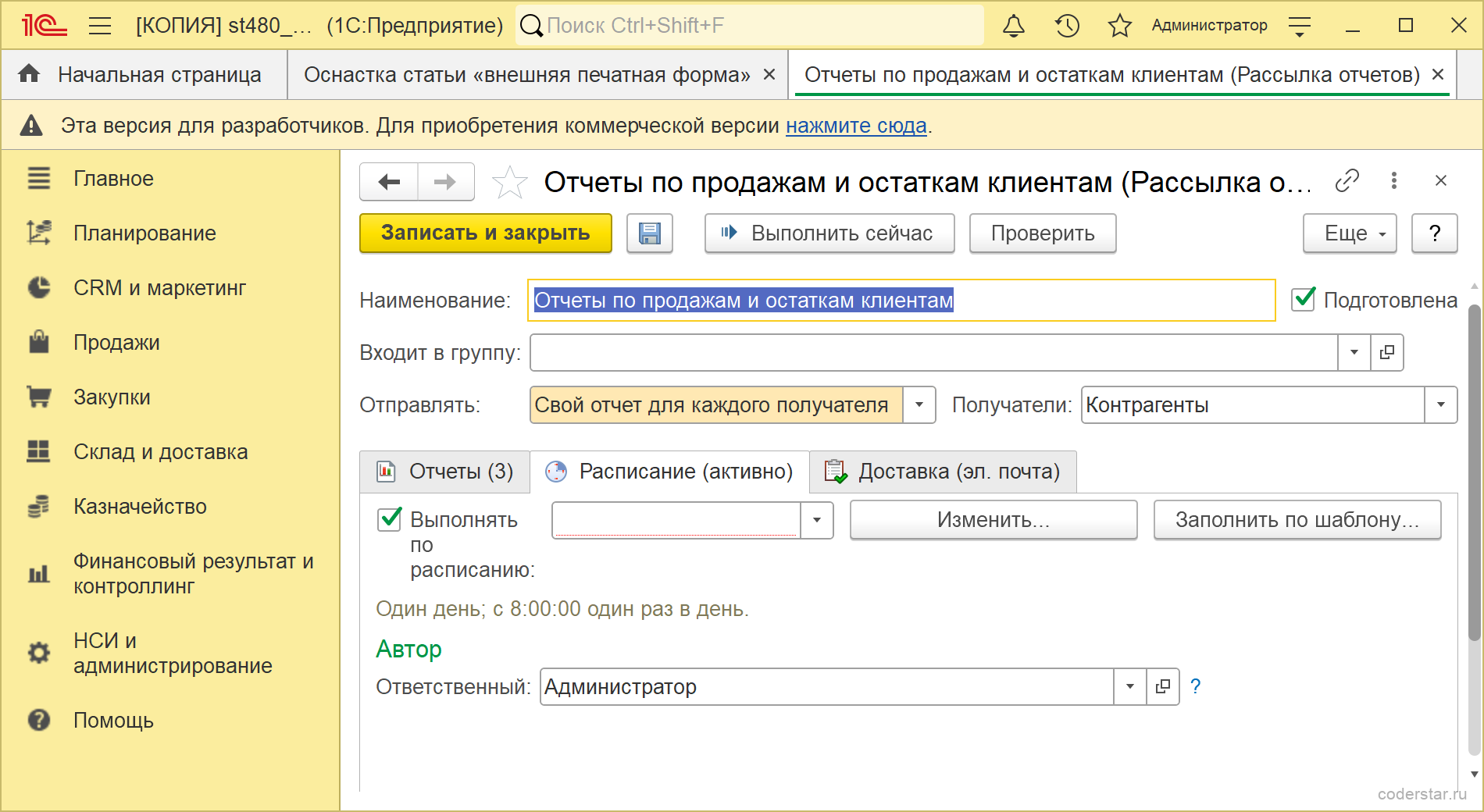
Task: Expand the Входит в группу dropdown
Action: 1354,352
